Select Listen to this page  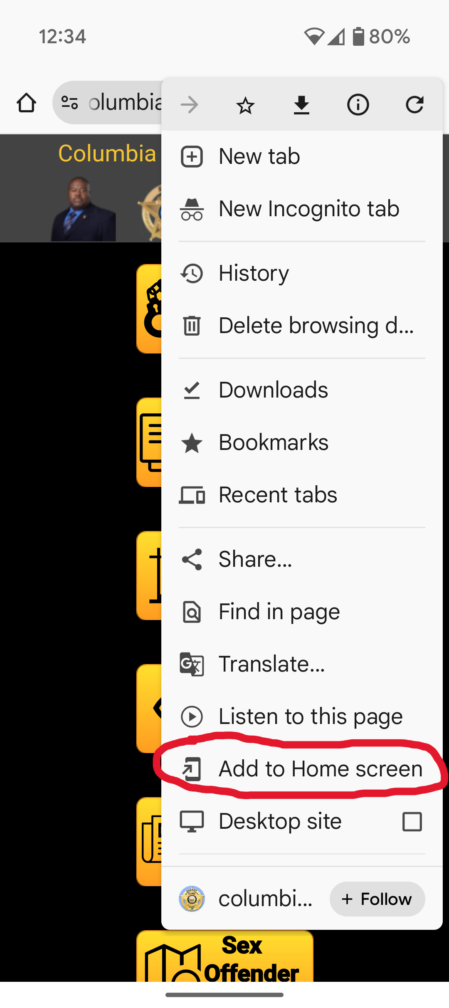coord(302,717)
